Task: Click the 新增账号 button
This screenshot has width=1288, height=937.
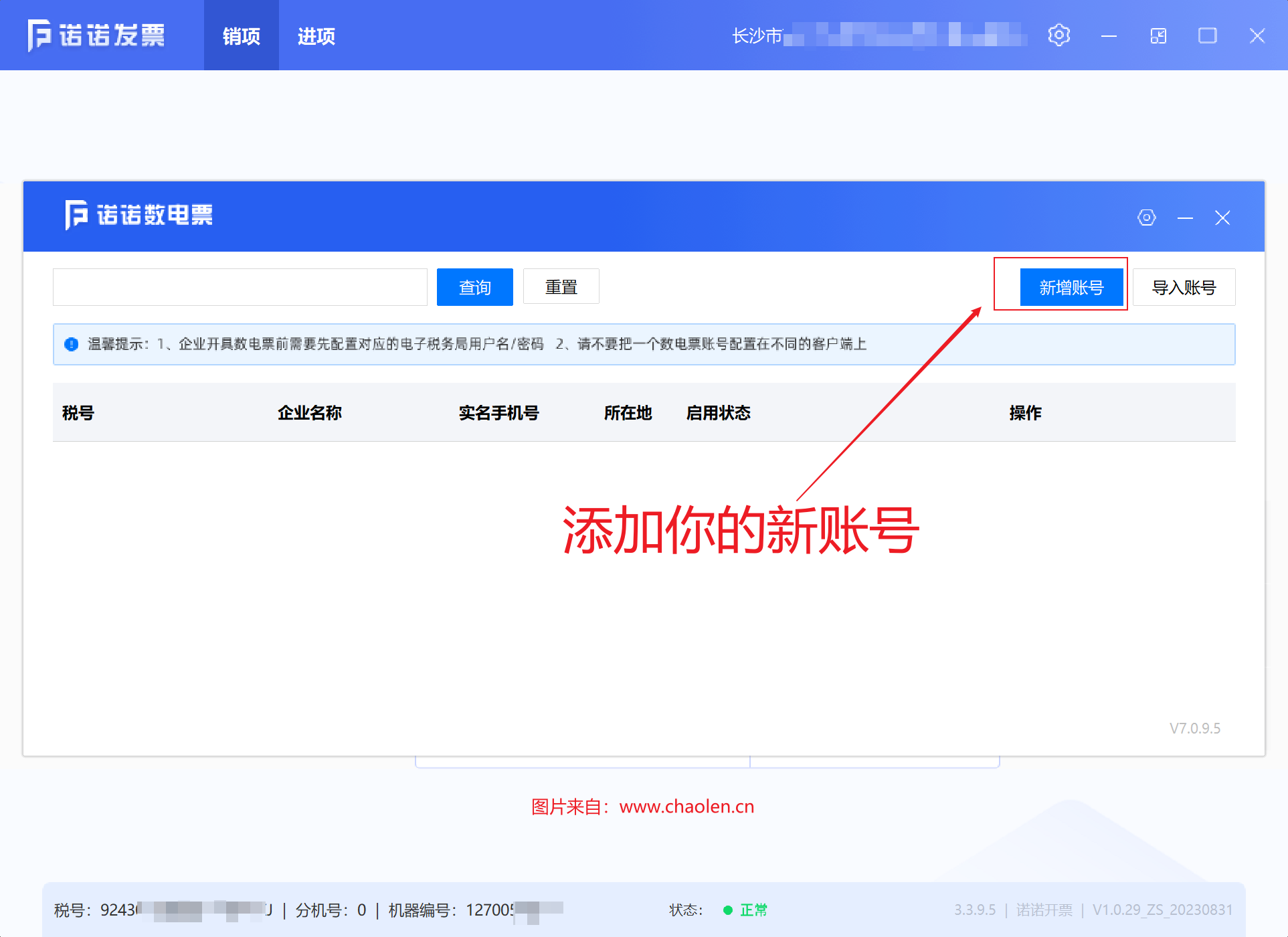Action: (x=1071, y=287)
